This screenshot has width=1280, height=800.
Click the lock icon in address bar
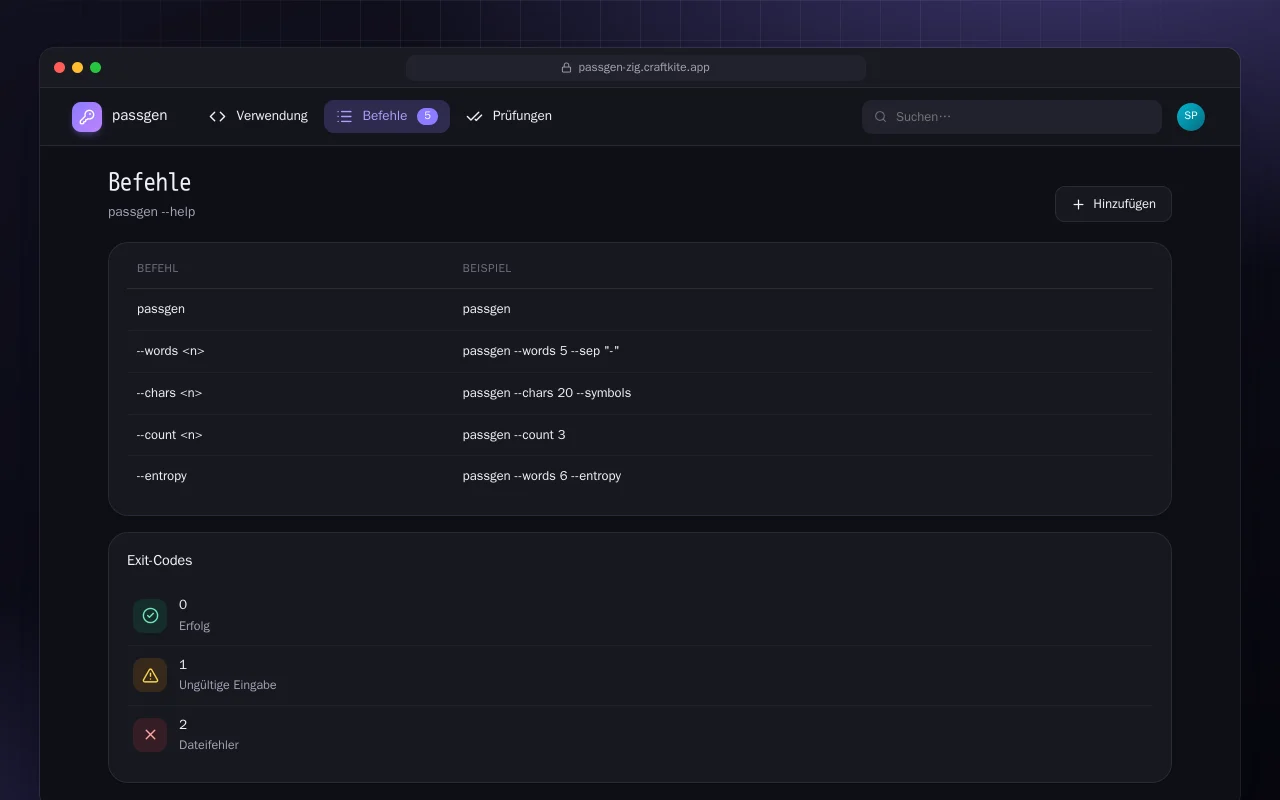point(566,68)
